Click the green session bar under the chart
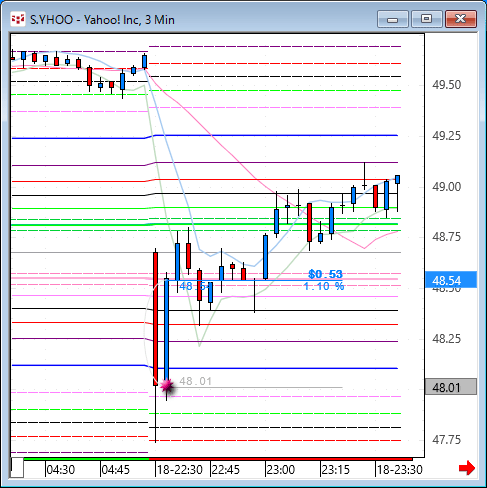 (86, 459)
